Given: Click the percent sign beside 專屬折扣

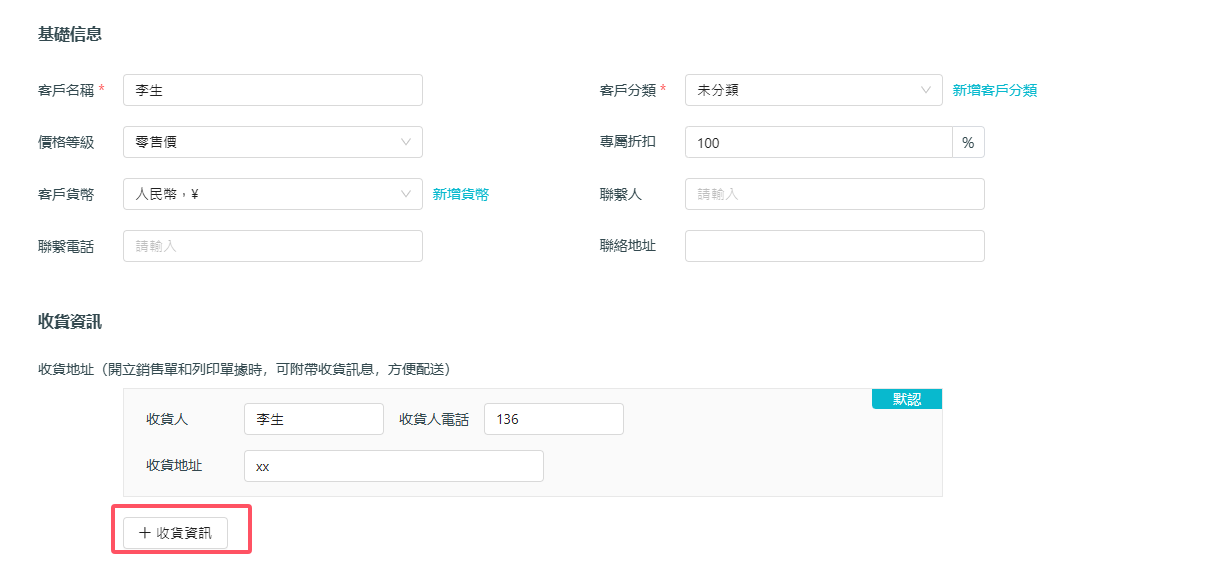Looking at the screenshot, I should 968,142.
